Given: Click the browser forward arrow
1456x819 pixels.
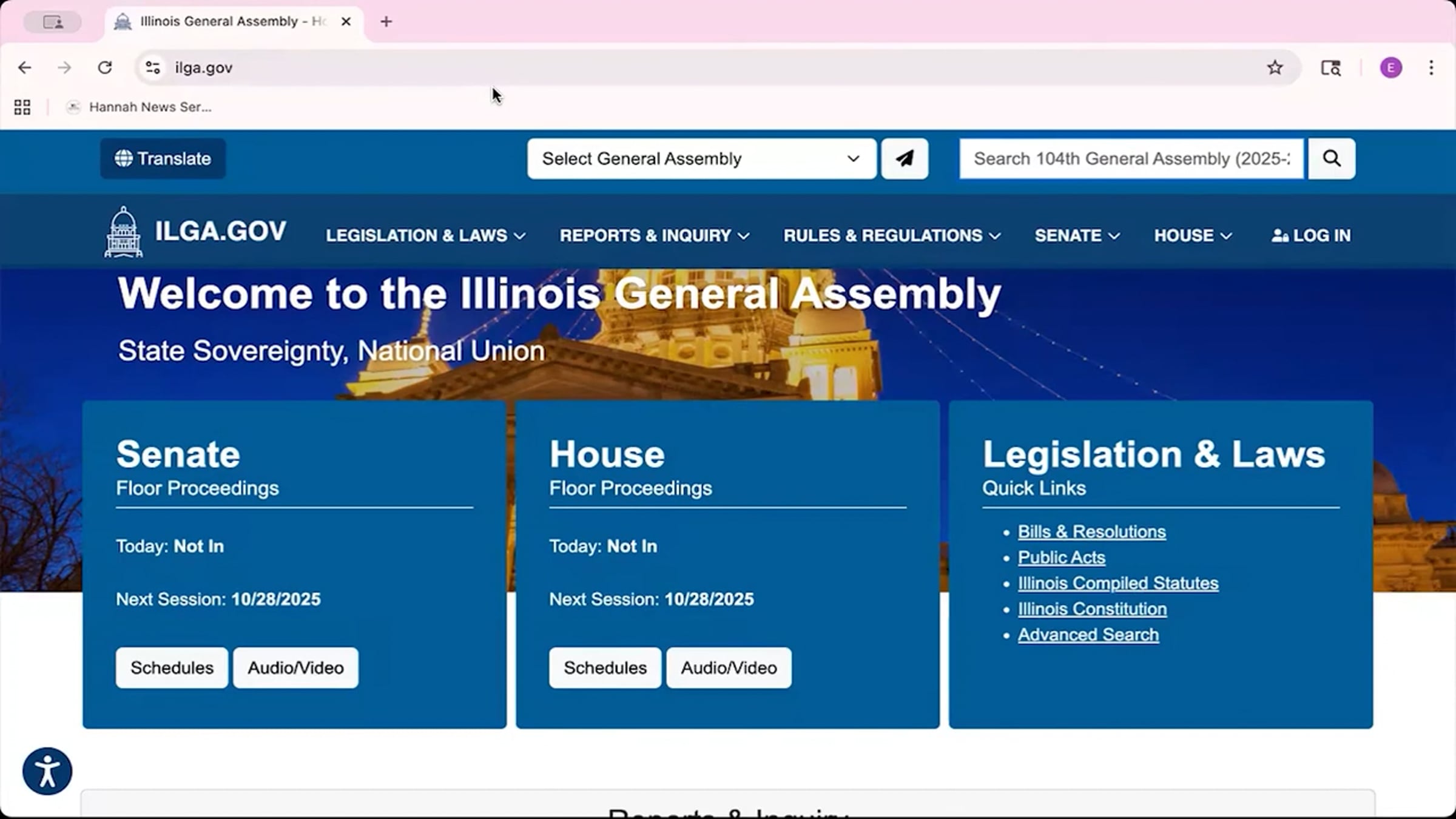Looking at the screenshot, I should click(64, 67).
